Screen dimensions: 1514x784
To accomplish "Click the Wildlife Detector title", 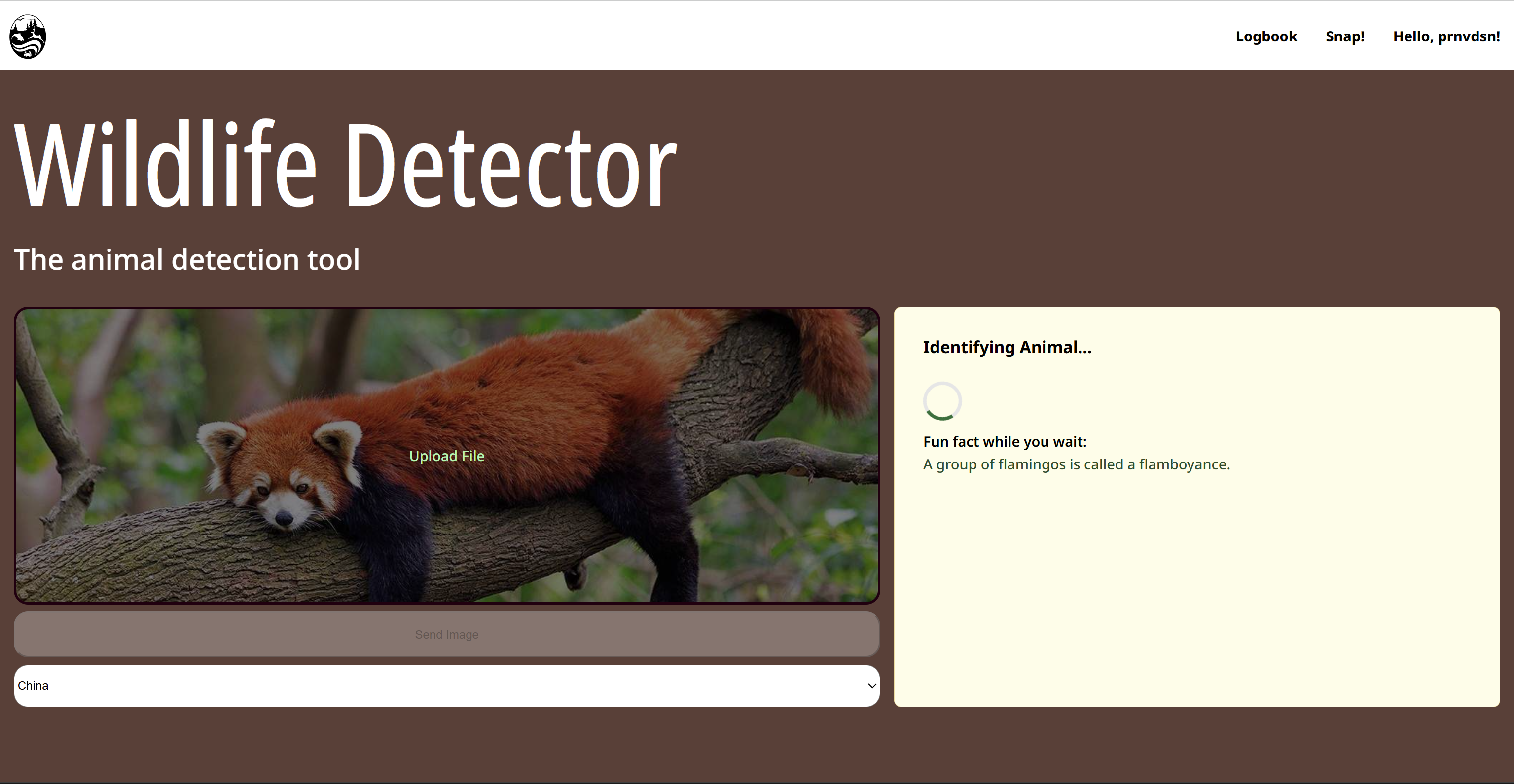I will click(346, 165).
